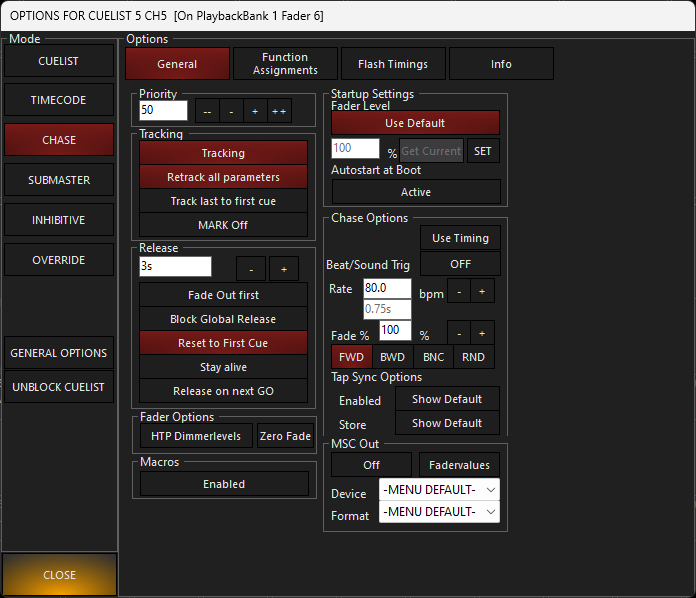Select the CHASE mode button
This screenshot has height=598, width=696.
pyautogui.click(x=59, y=140)
